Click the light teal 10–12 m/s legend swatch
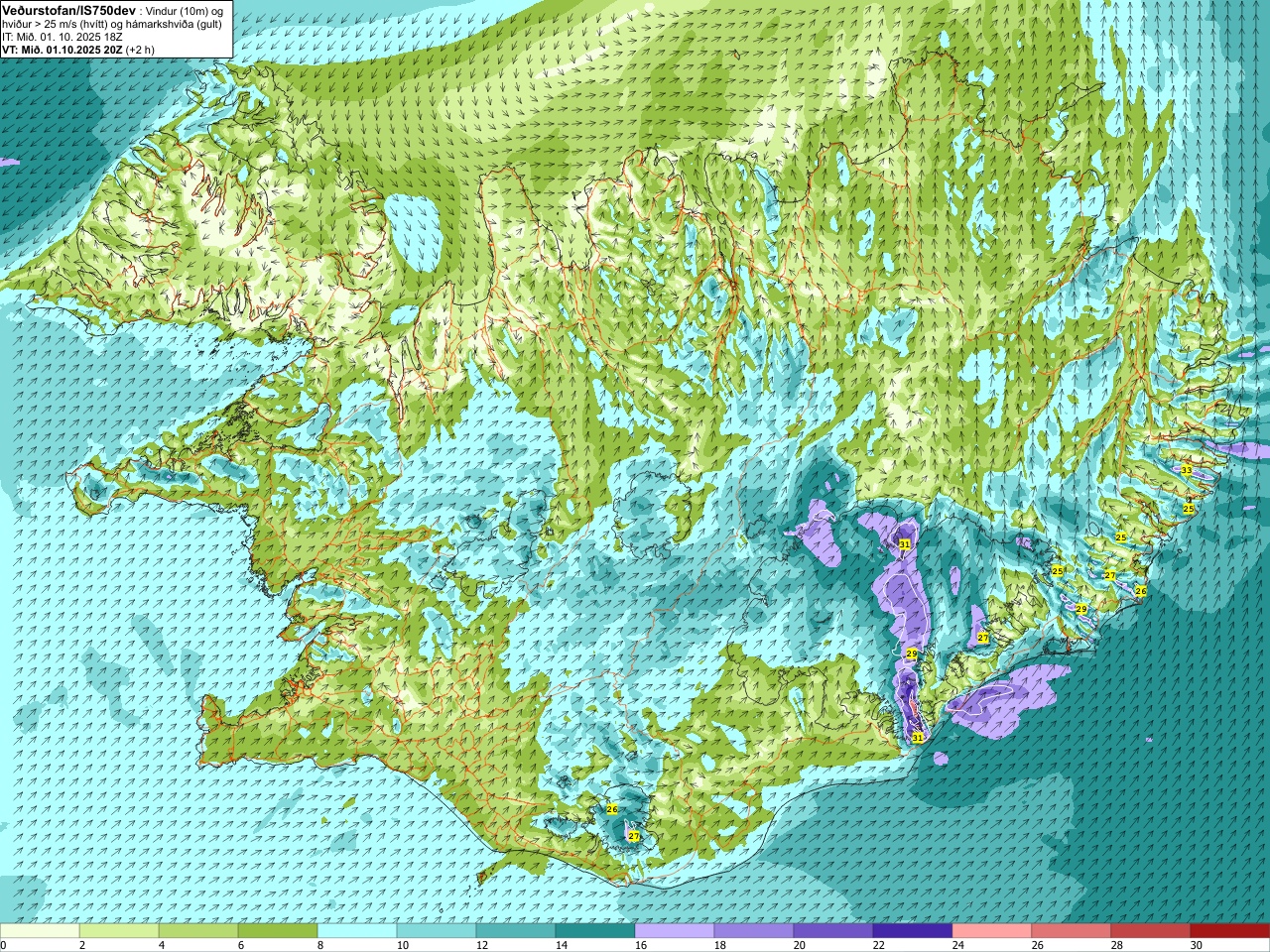The height and width of the screenshot is (952, 1270). coord(437,931)
